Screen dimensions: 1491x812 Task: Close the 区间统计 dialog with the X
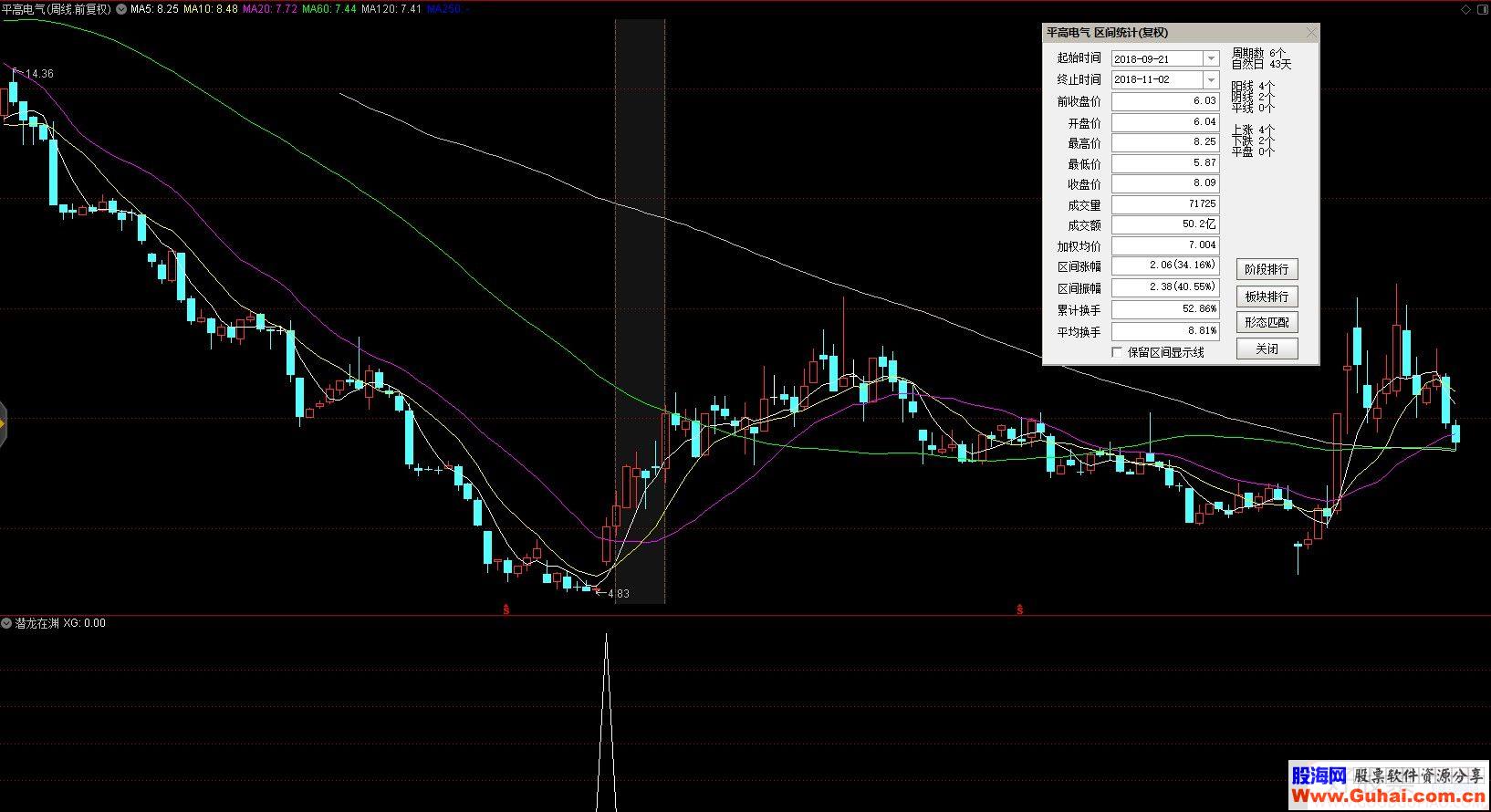tap(1311, 33)
